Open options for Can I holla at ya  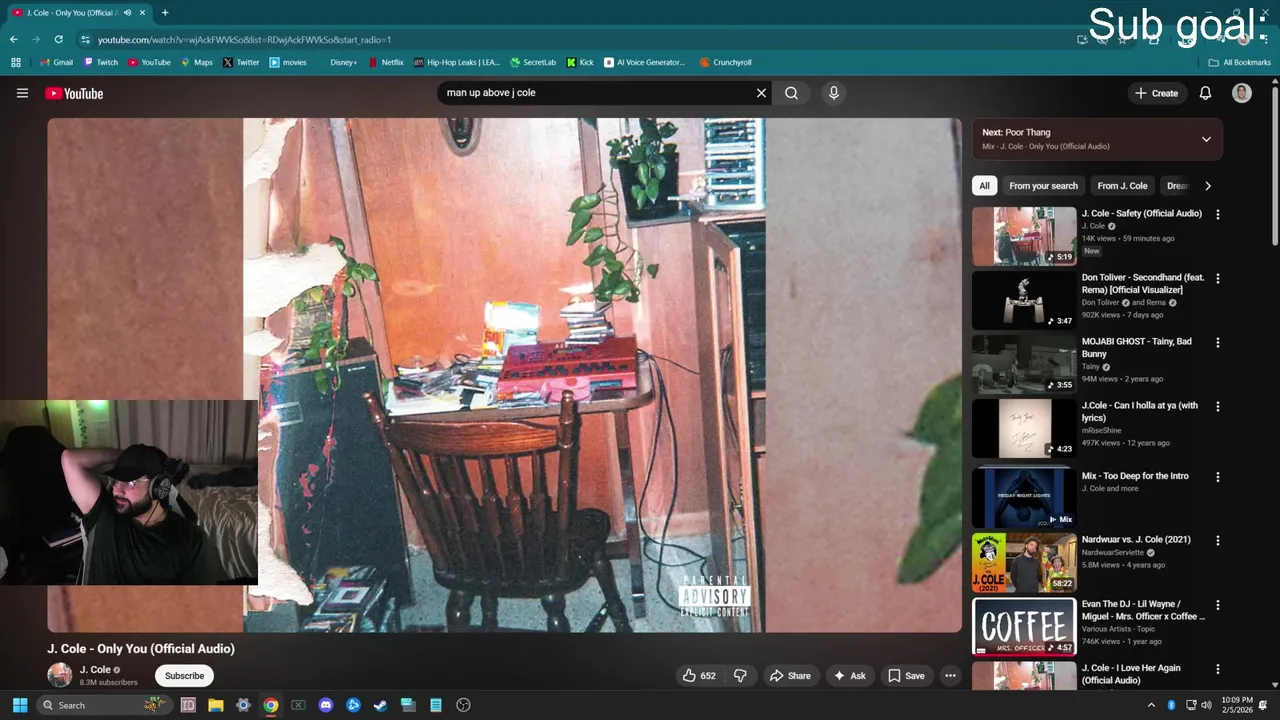(1217, 406)
